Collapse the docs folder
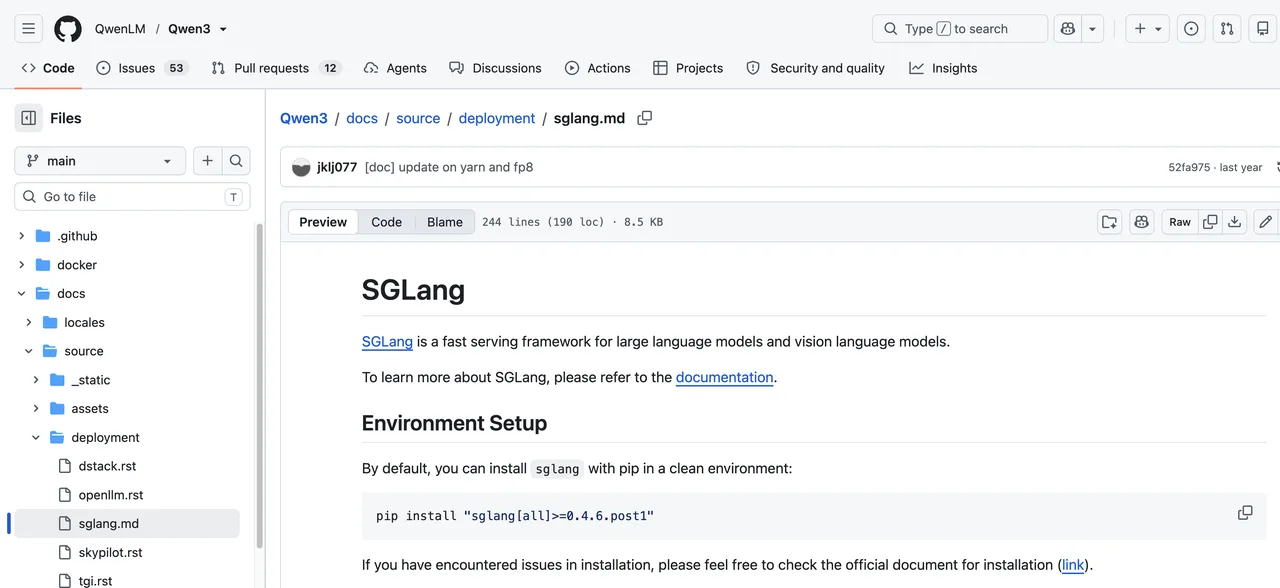This screenshot has width=1280, height=588. click(22, 294)
